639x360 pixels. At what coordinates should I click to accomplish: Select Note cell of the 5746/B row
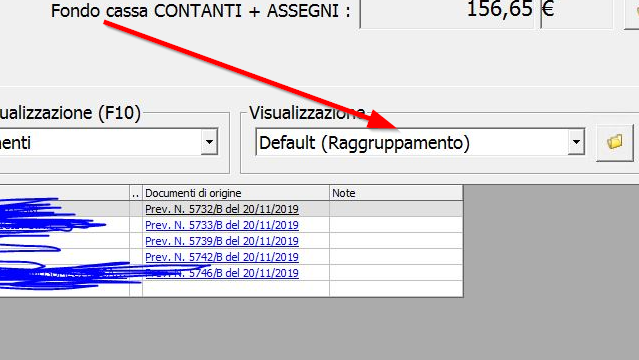pos(396,273)
